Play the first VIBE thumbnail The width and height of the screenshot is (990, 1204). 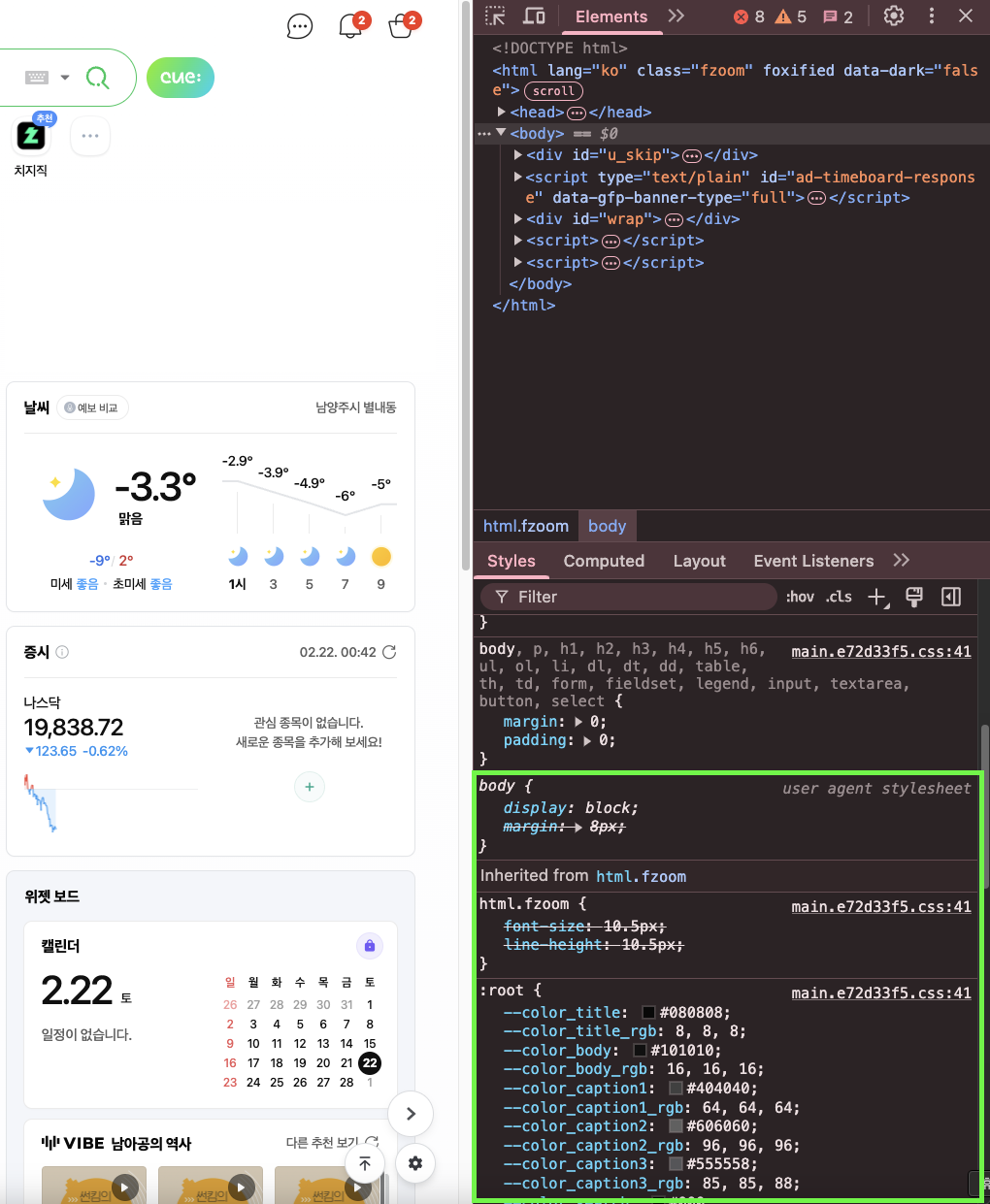125,1186
